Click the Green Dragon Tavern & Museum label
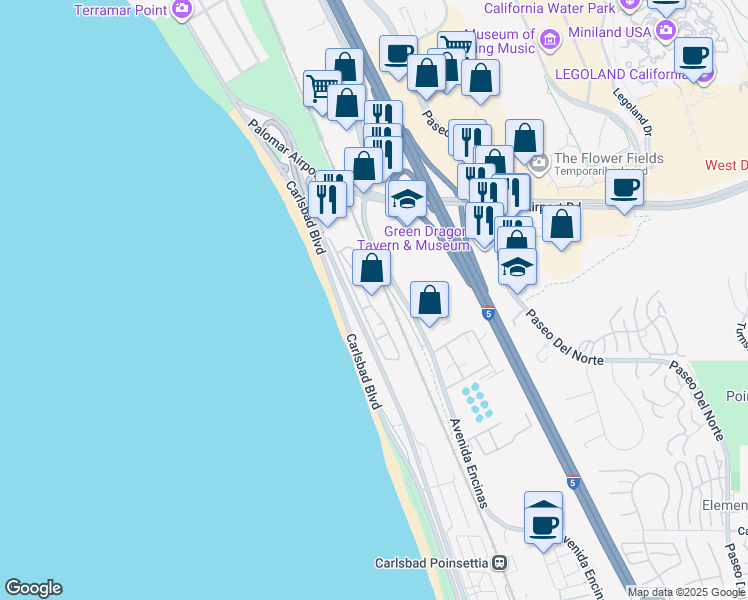The width and height of the screenshot is (748, 600). [x=413, y=238]
